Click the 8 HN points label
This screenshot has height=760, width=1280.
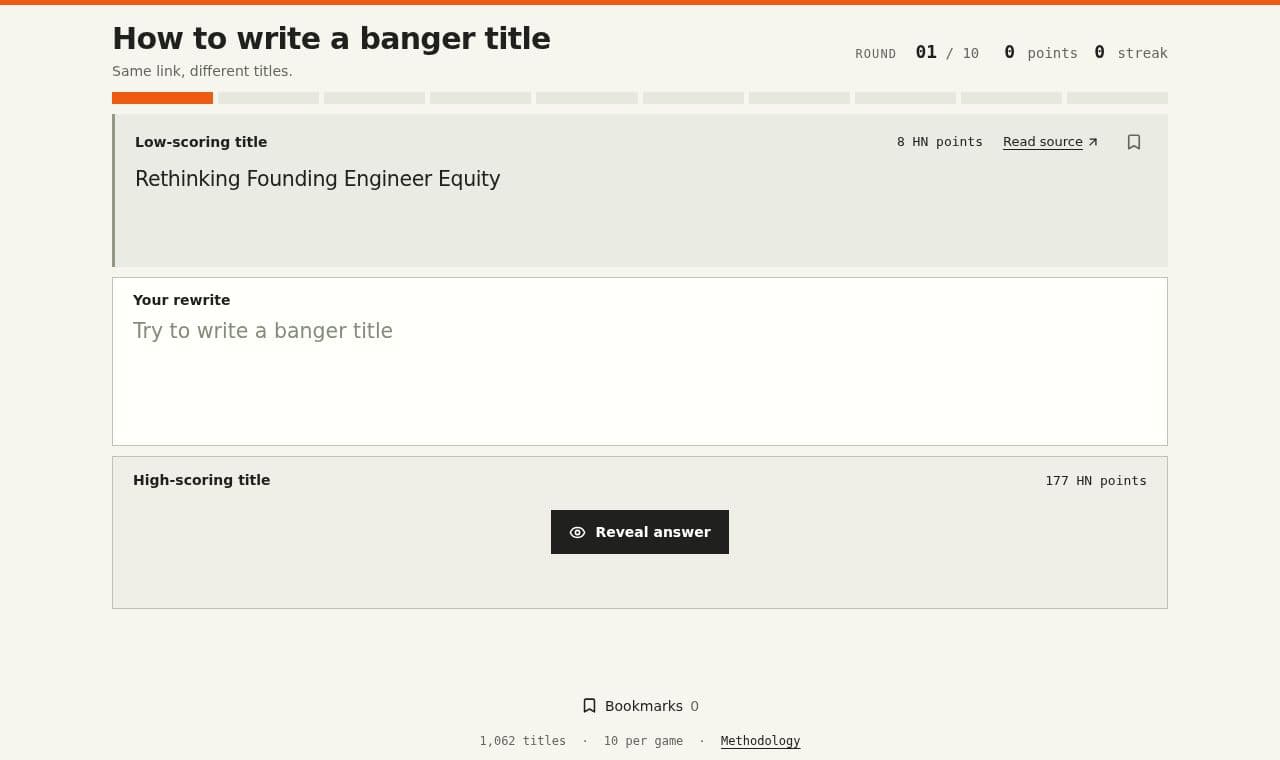pos(940,142)
